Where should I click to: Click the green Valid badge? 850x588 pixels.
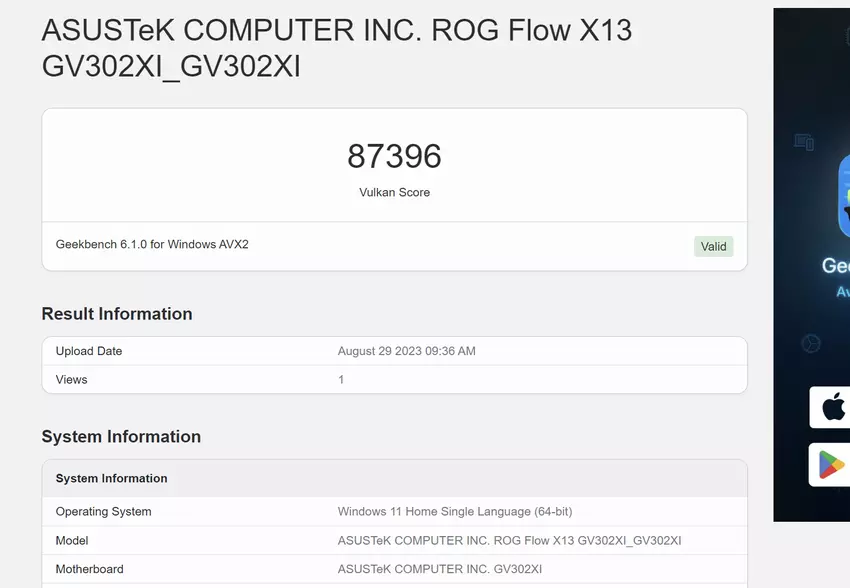(713, 246)
